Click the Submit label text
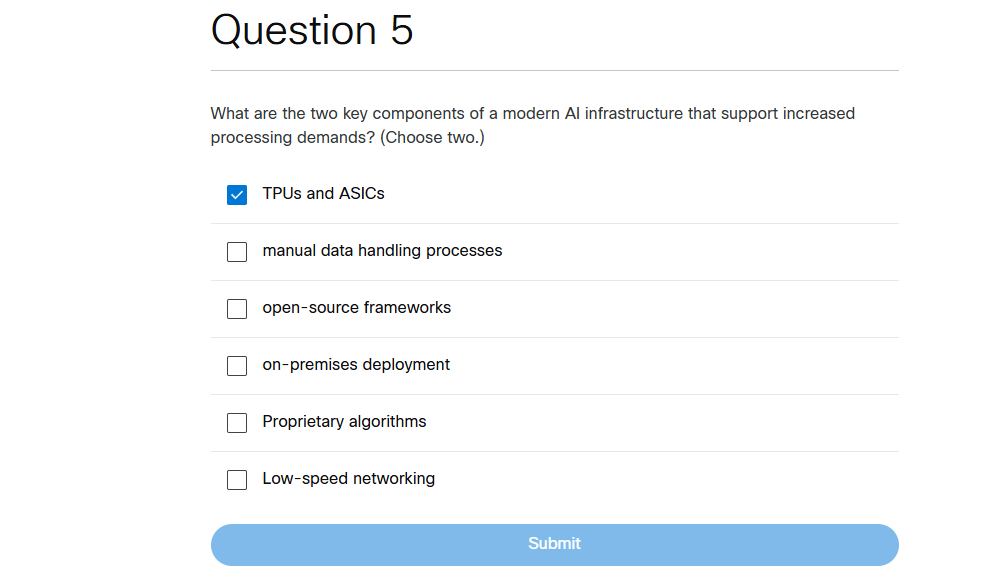The width and height of the screenshot is (992, 585). pos(554,544)
